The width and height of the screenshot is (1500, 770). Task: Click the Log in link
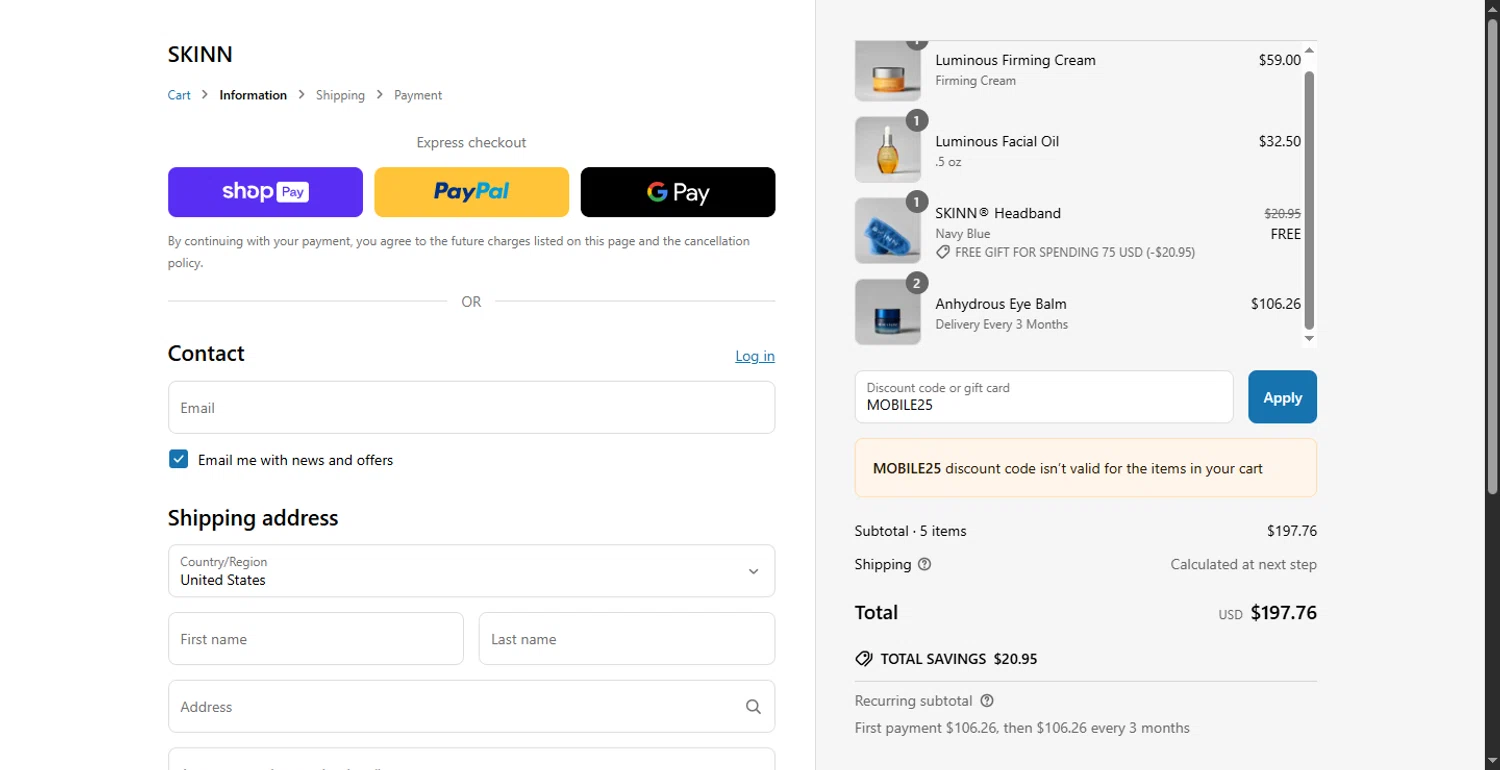tap(755, 356)
